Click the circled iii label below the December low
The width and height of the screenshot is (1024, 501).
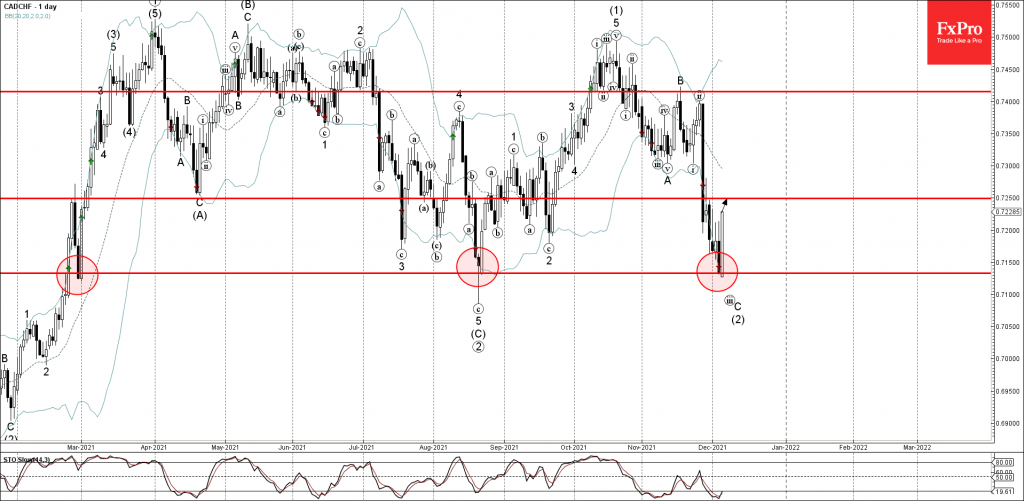[729, 300]
